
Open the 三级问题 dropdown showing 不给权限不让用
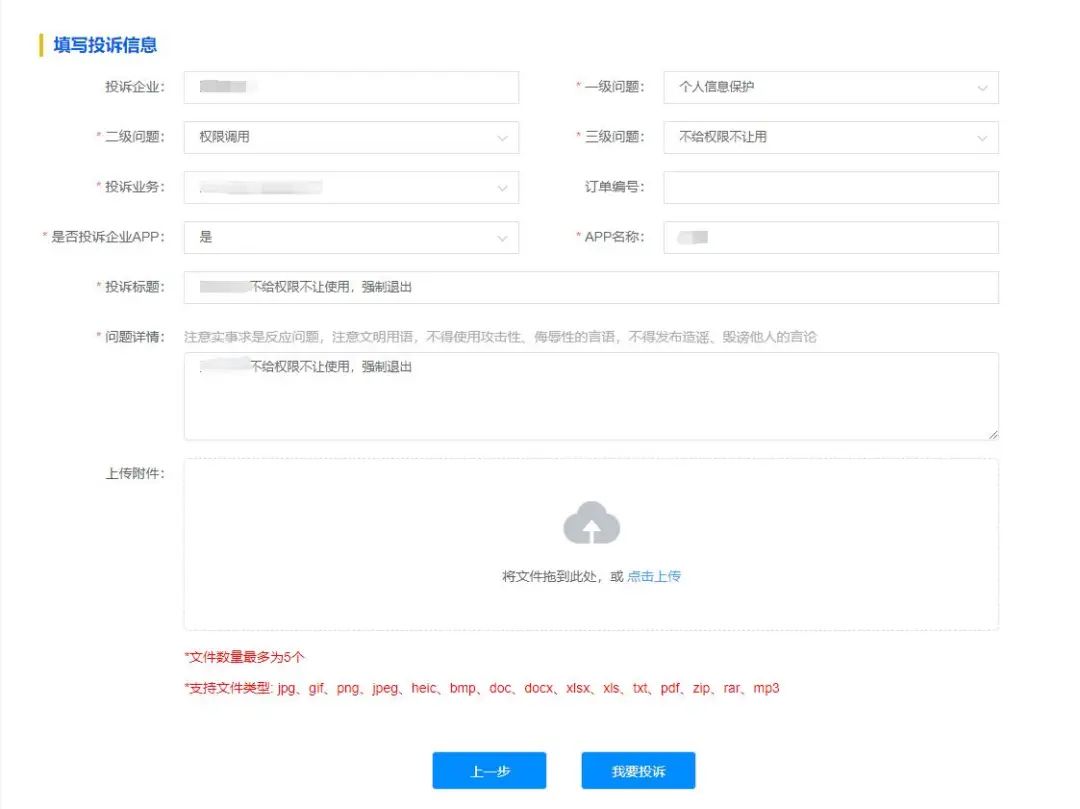831,137
